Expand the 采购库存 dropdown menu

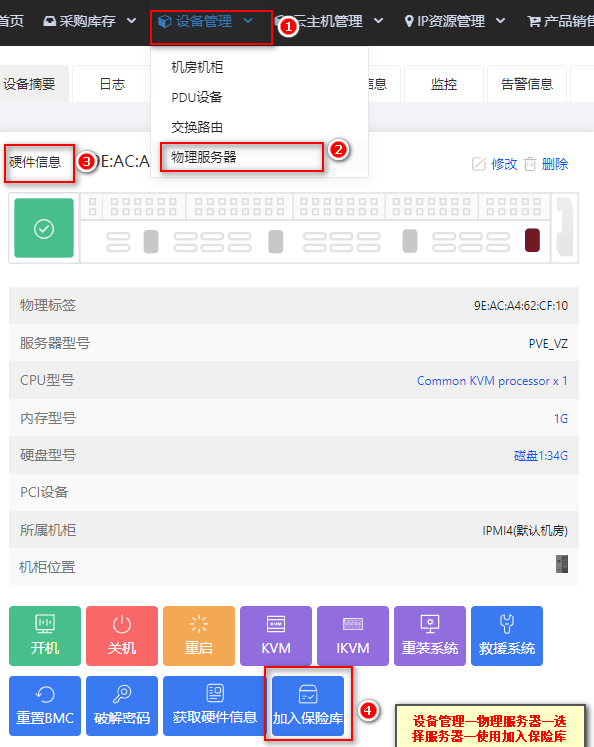coord(90,21)
